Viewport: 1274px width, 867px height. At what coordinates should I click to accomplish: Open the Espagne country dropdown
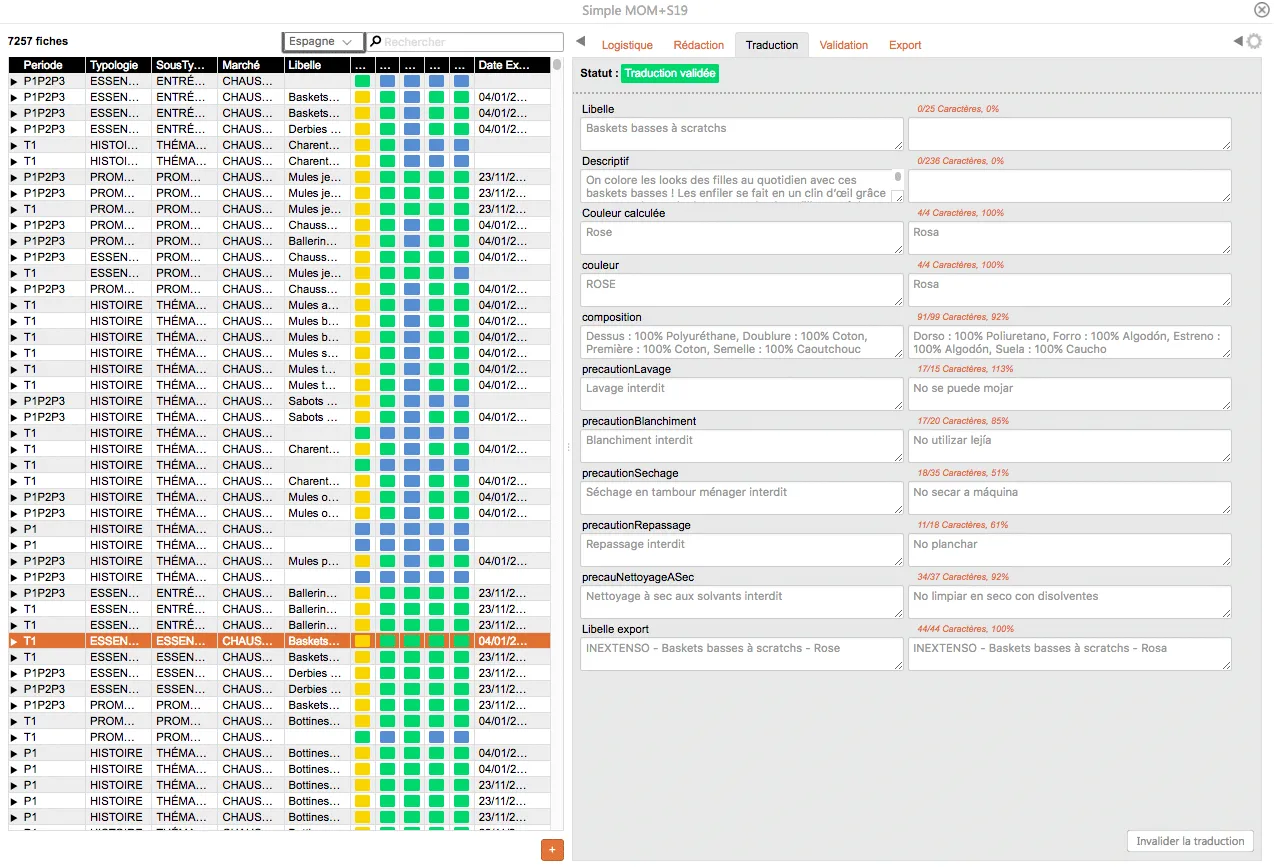coord(322,42)
